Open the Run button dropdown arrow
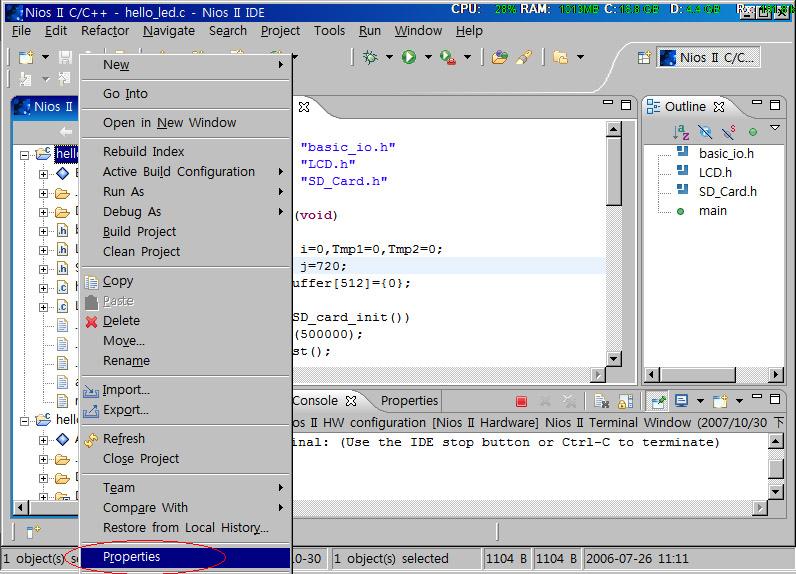Image resolution: width=796 pixels, height=574 pixels. [x=428, y=57]
